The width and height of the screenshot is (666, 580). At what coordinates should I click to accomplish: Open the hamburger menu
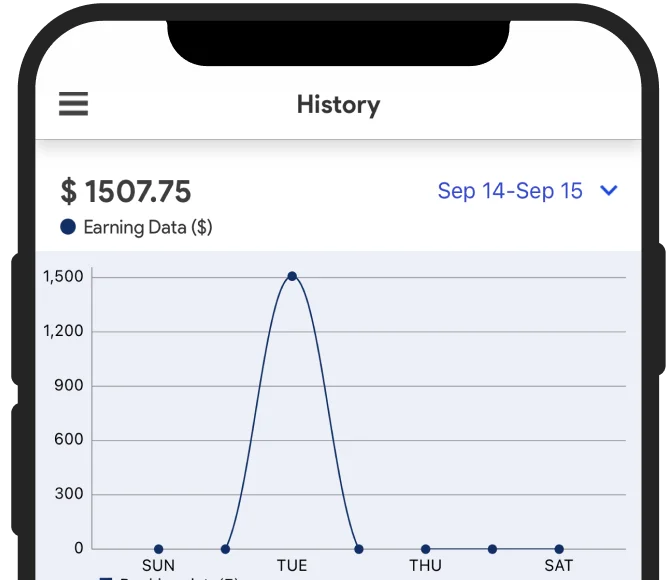[x=73, y=104]
